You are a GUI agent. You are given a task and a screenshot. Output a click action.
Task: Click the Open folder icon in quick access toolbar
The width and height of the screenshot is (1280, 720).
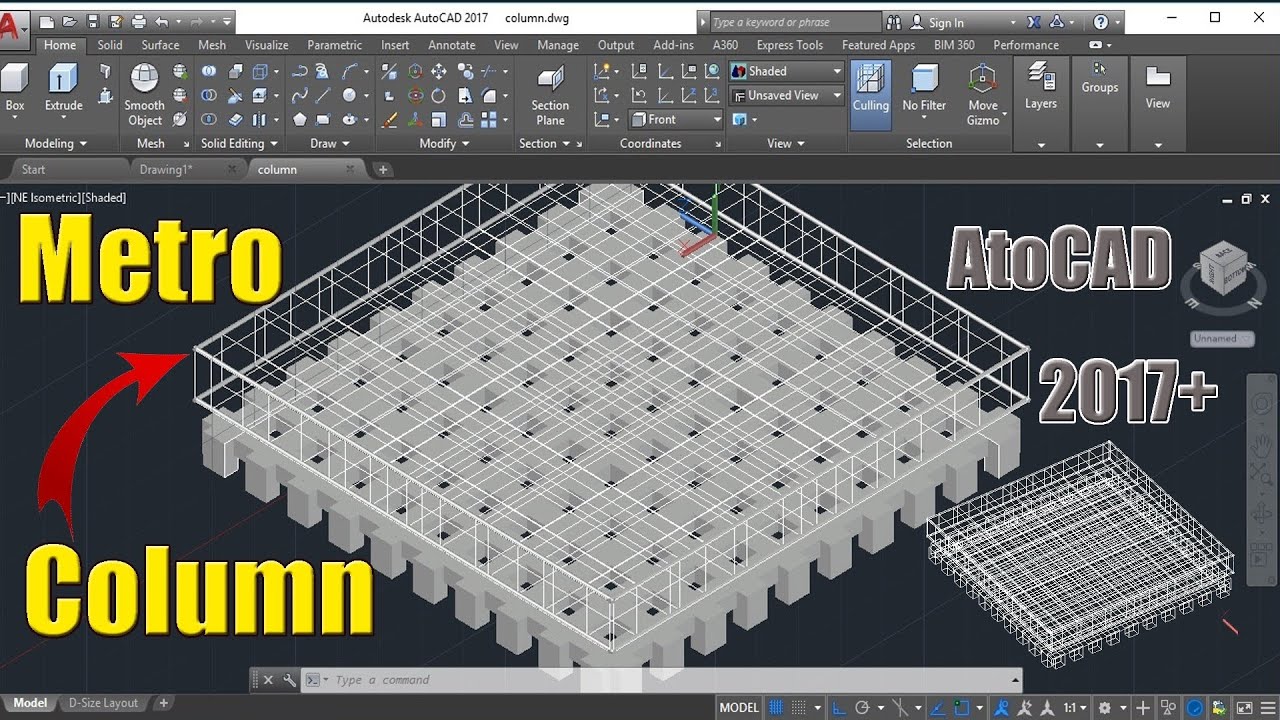click(x=69, y=21)
